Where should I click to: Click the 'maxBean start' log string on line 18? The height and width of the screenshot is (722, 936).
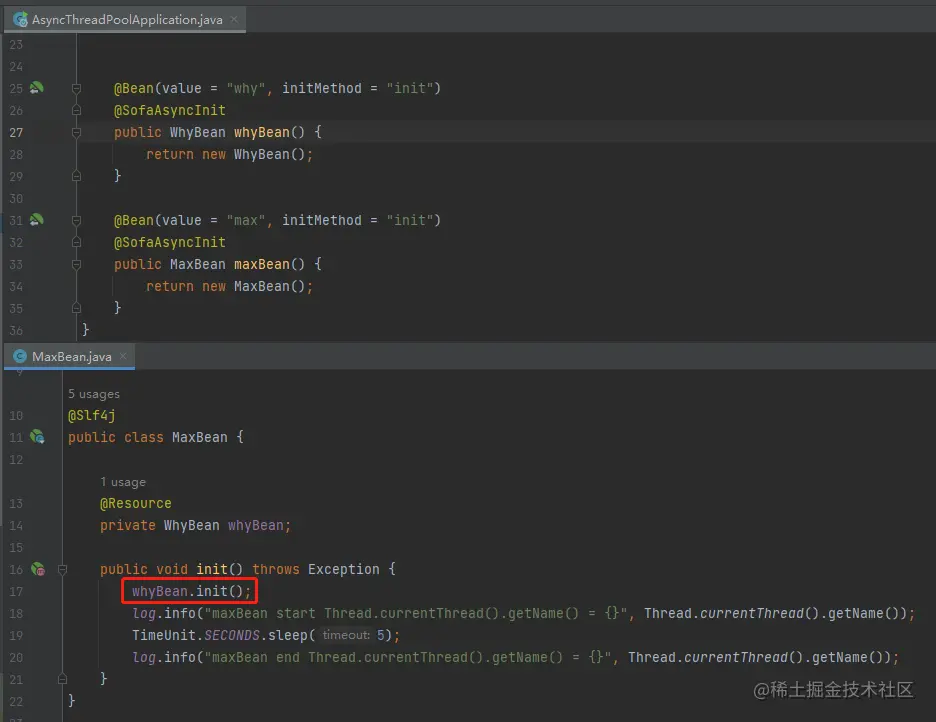(415, 613)
